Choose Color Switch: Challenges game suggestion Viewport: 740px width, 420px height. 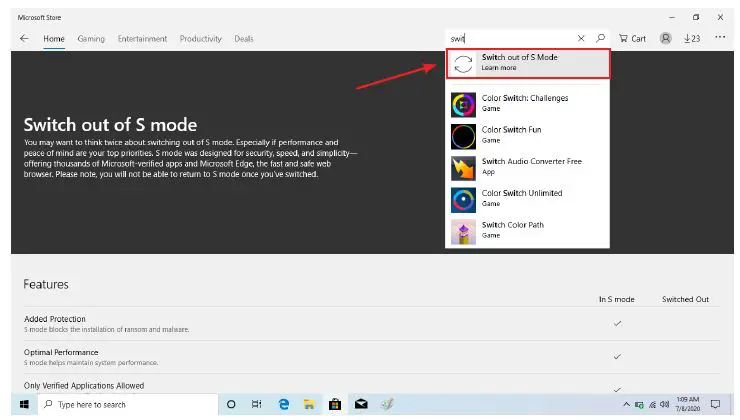[x=527, y=104]
